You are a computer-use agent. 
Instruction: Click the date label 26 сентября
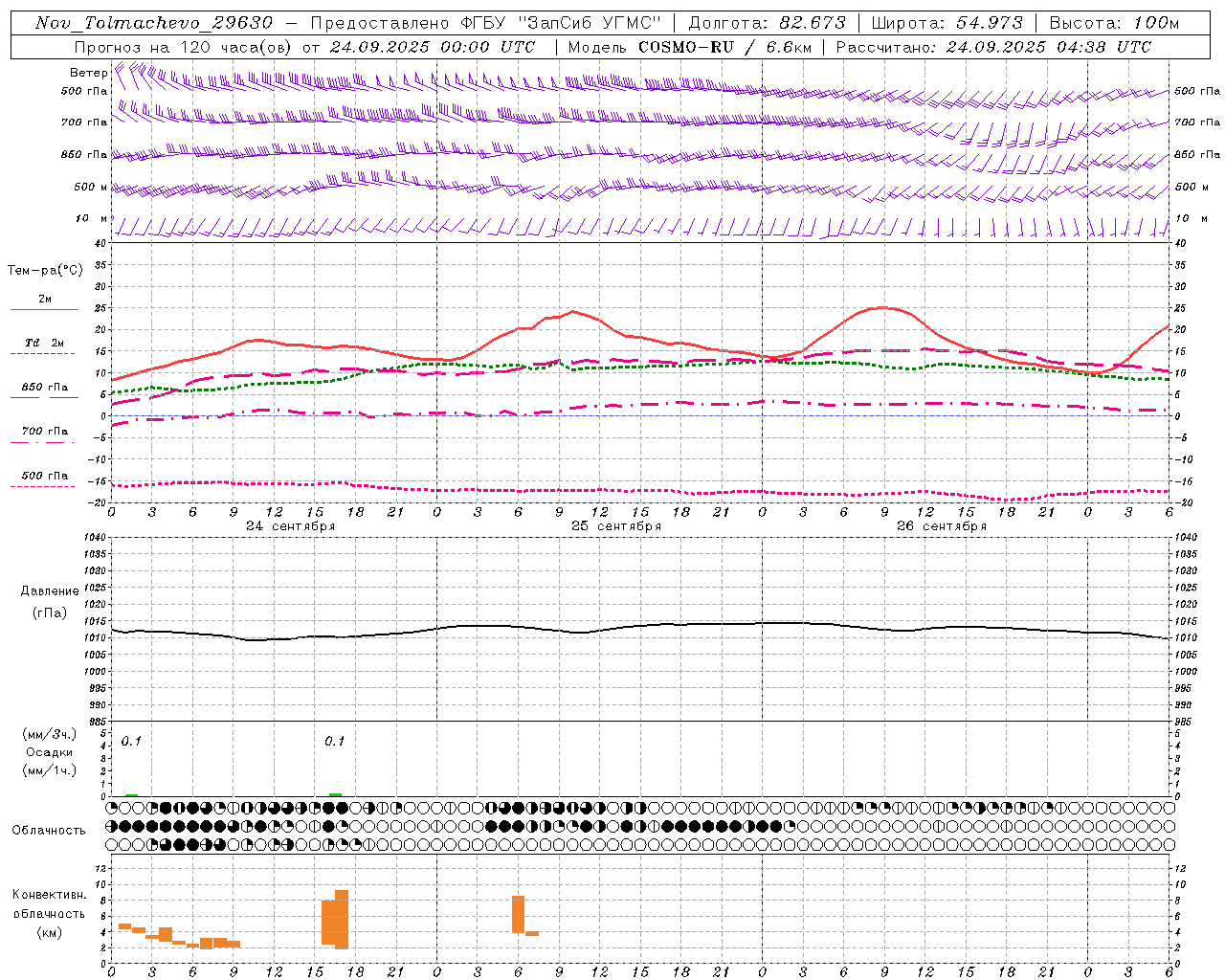pyautogui.click(x=942, y=526)
